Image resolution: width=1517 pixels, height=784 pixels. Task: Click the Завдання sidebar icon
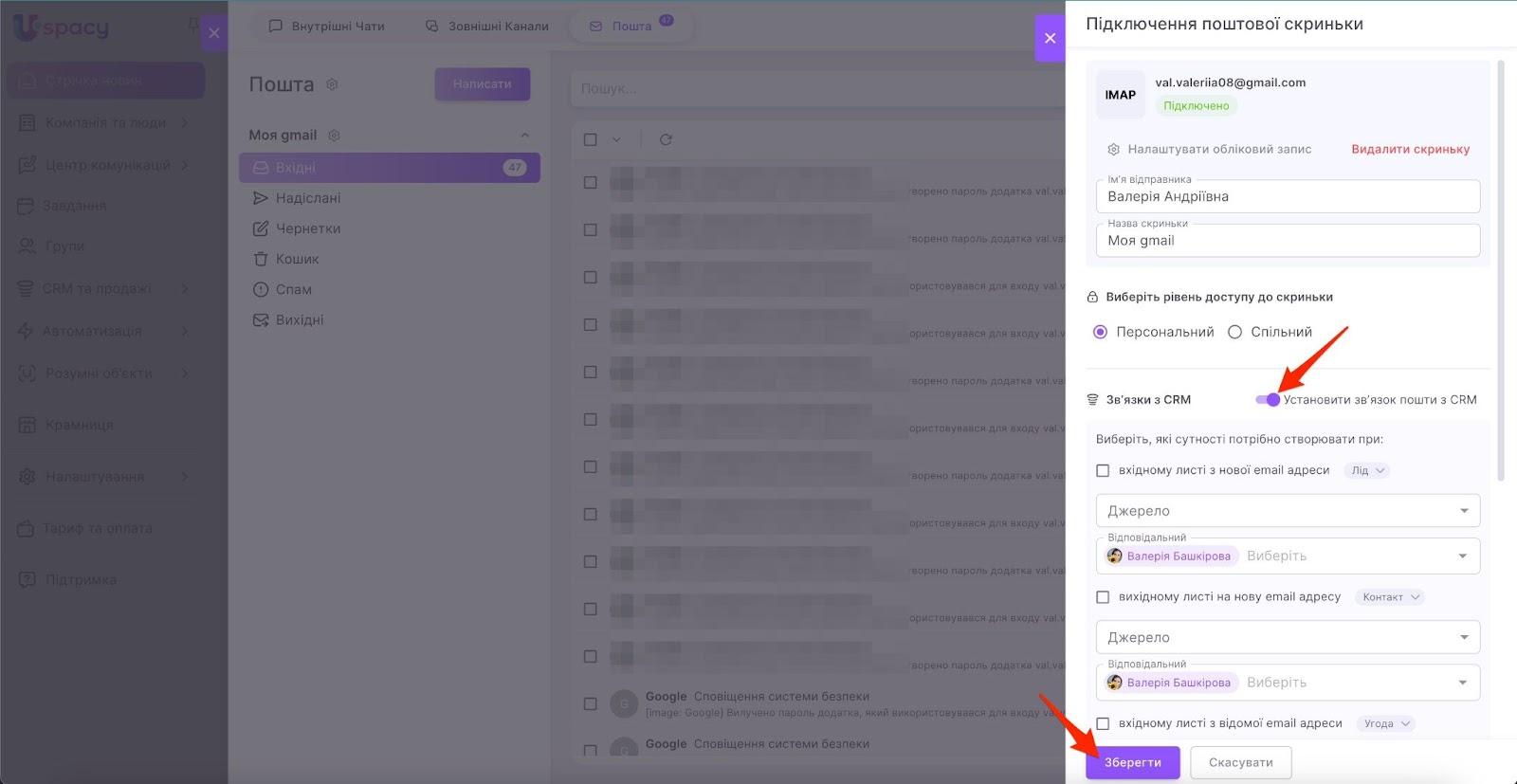tap(26, 206)
